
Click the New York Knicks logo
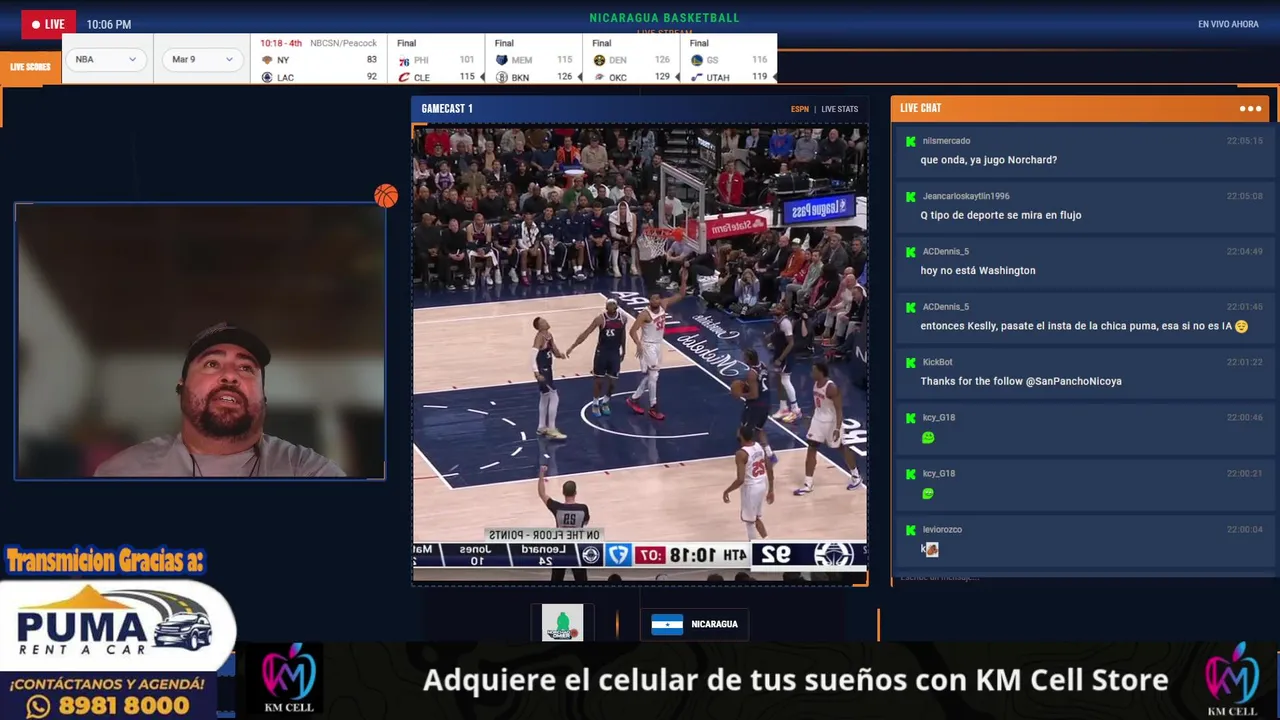(267, 60)
